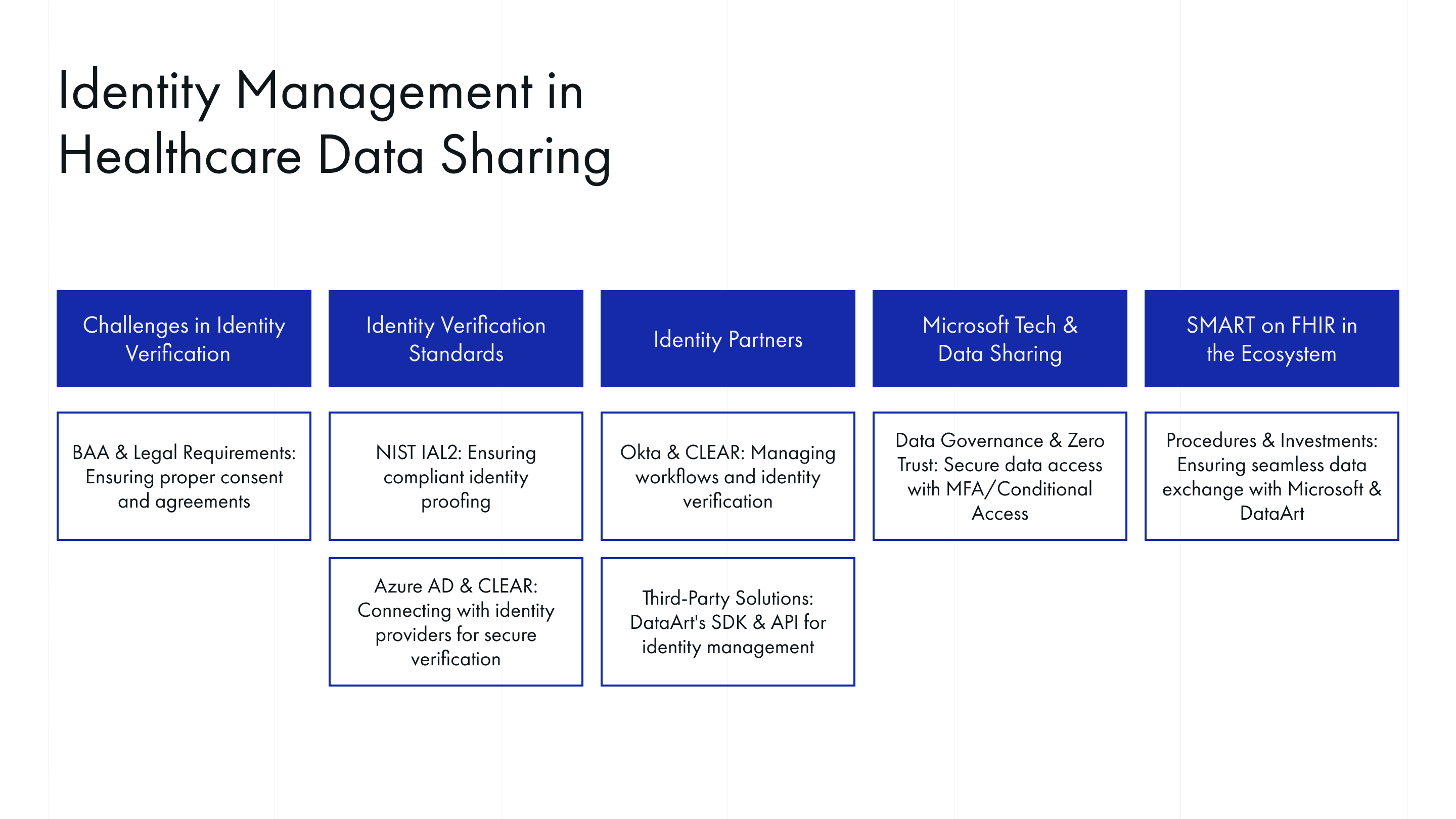This screenshot has height=819, width=1456.
Task: Select the 'Identity Verification Standards' header
Action: click(456, 339)
